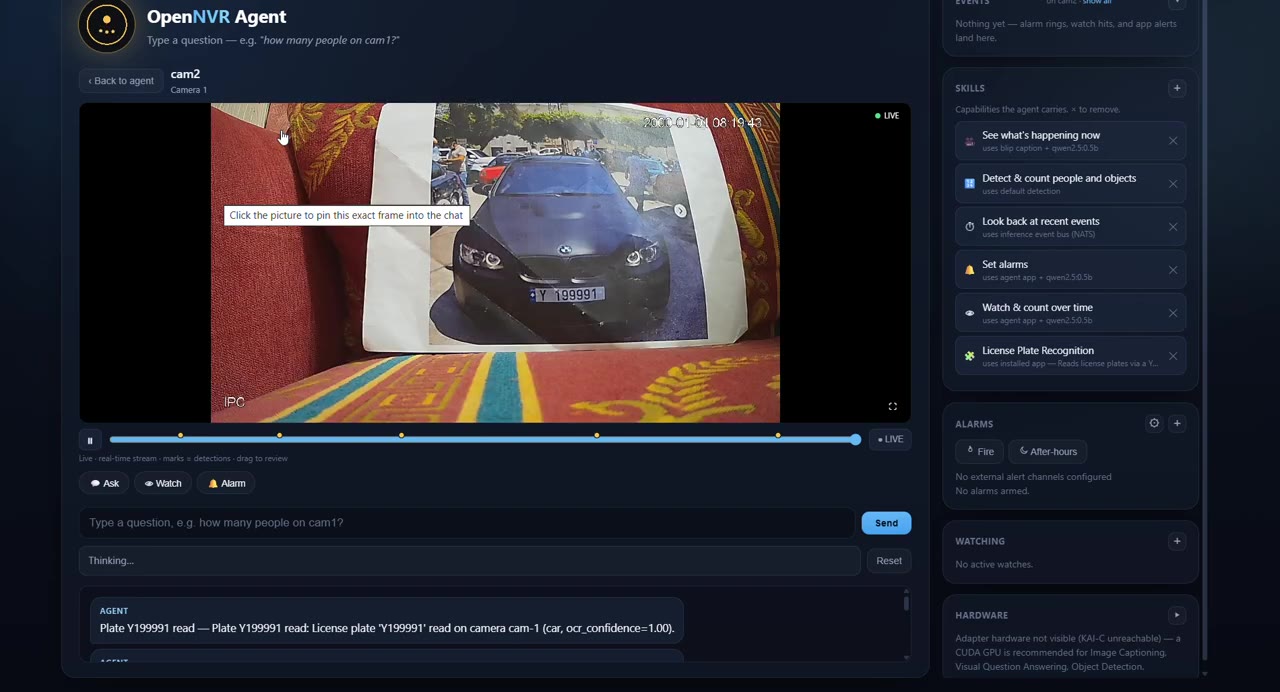Choose the Watch mode chip

click(163, 483)
